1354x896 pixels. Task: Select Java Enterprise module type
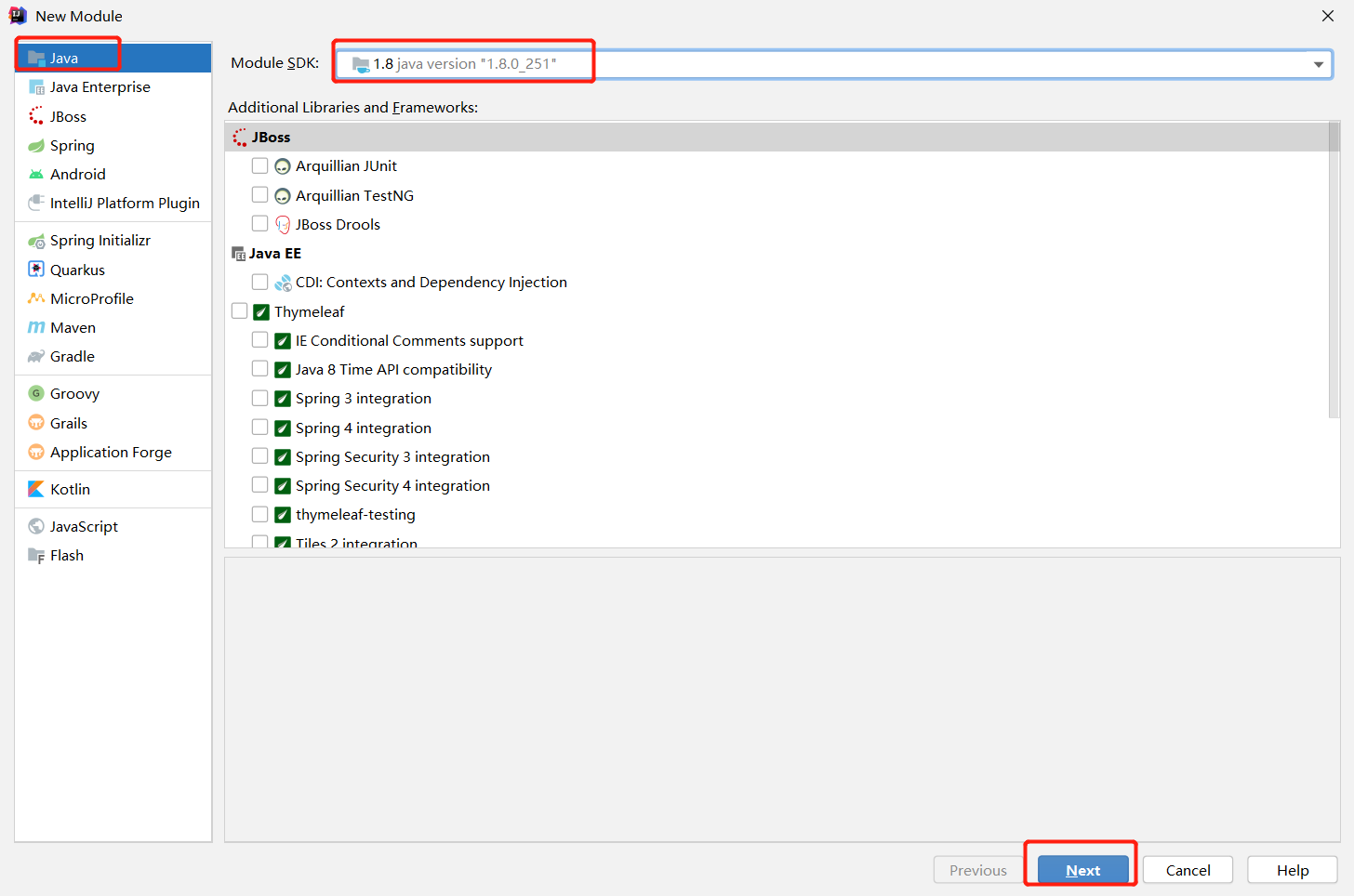pos(113,87)
